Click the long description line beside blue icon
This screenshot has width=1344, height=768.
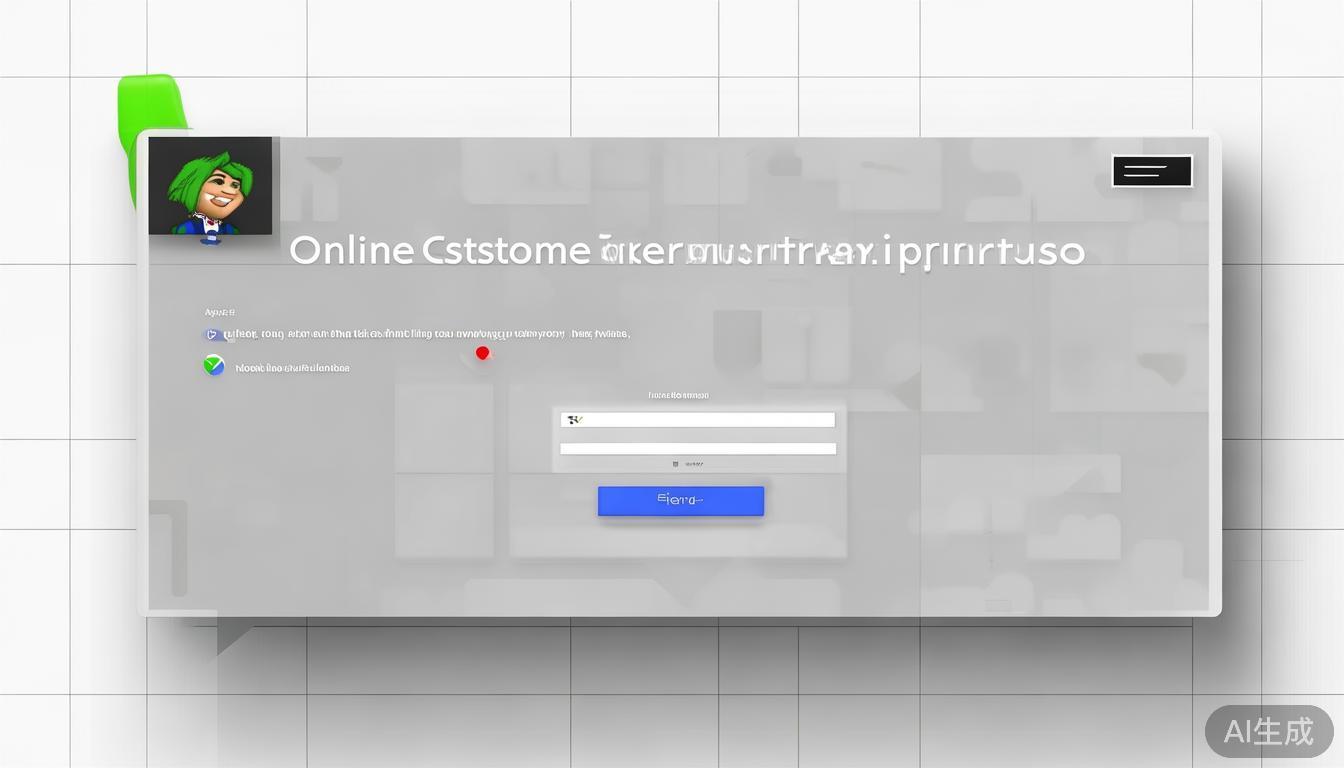pos(430,335)
